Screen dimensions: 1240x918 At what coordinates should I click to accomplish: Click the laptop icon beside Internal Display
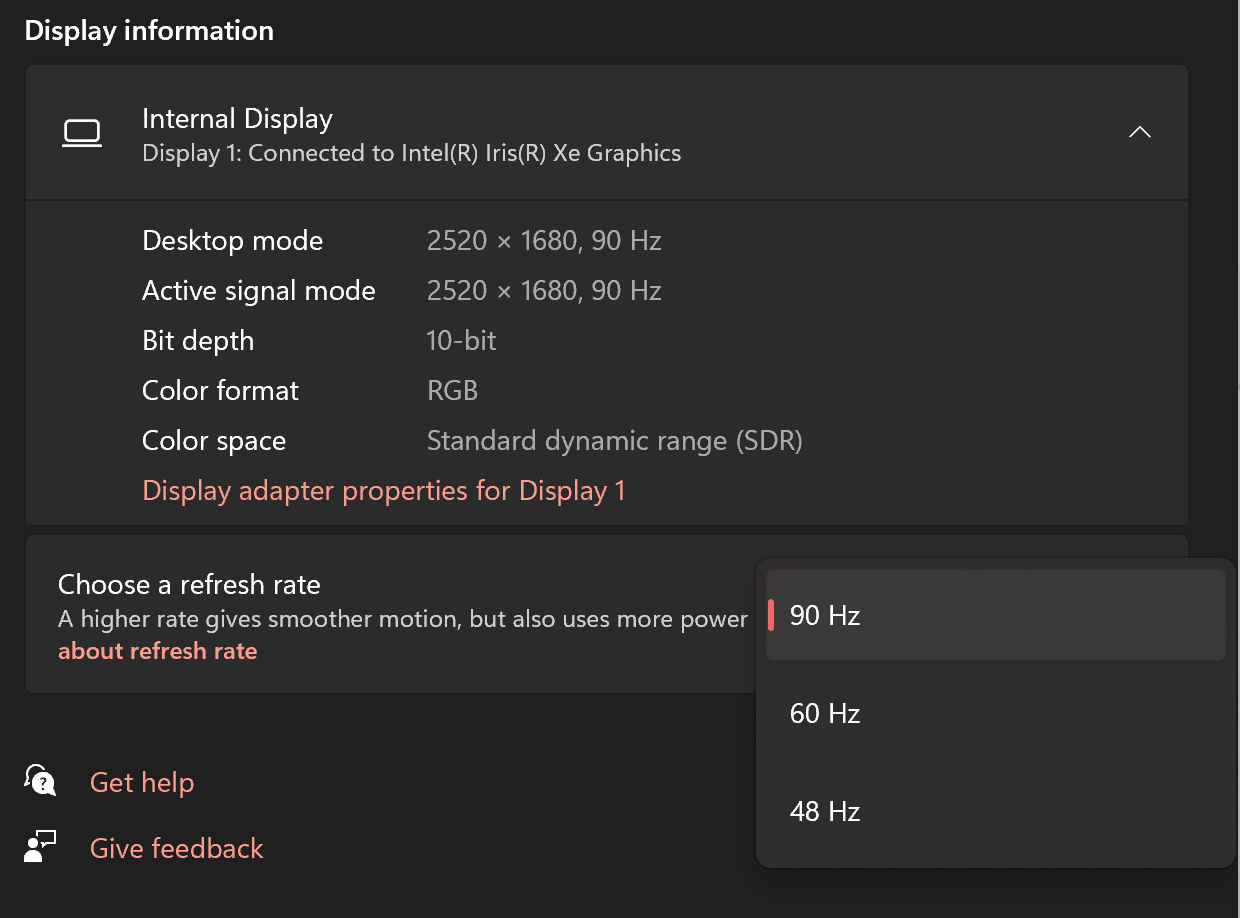[x=82, y=133]
